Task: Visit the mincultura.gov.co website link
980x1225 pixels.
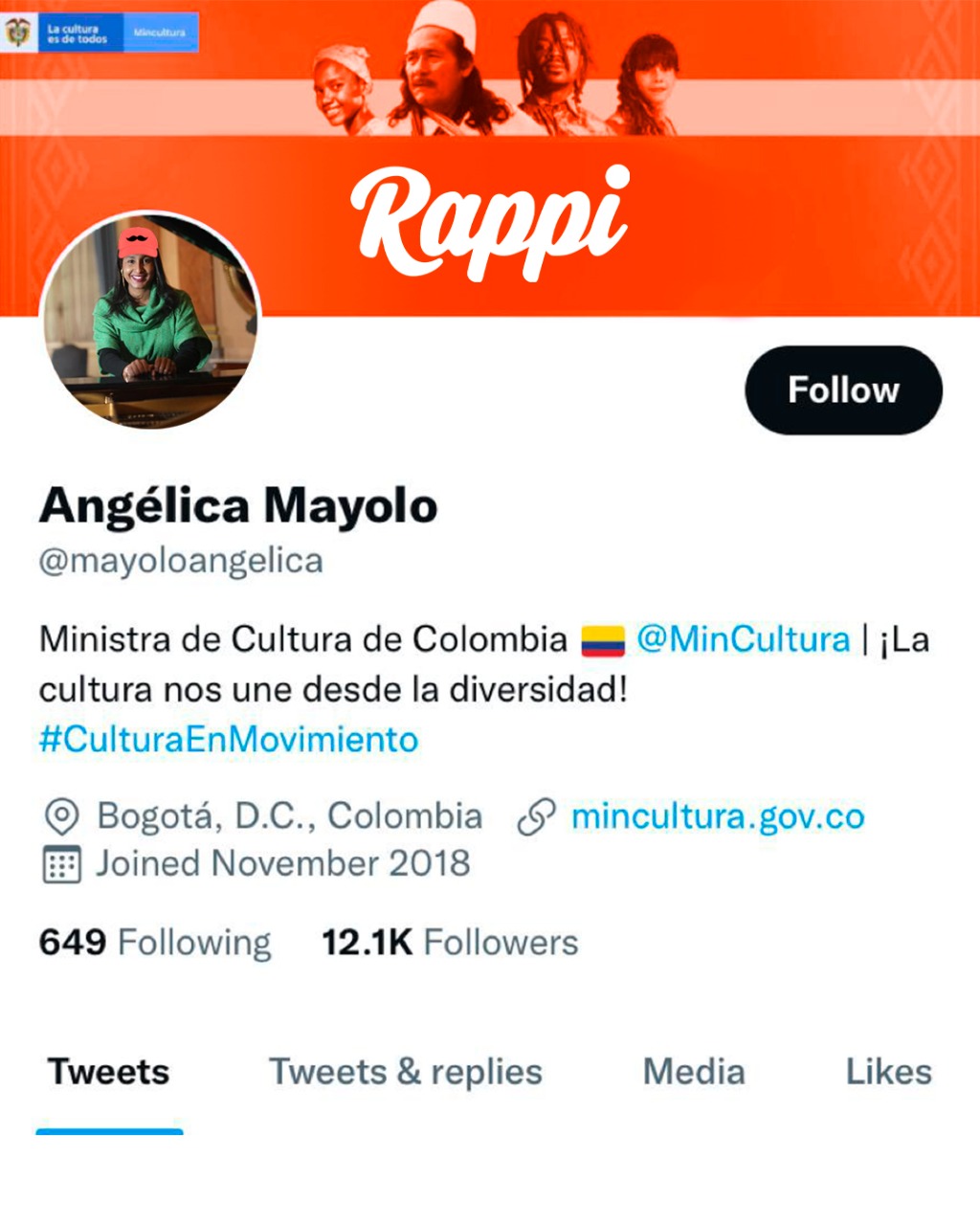Action: (718, 817)
